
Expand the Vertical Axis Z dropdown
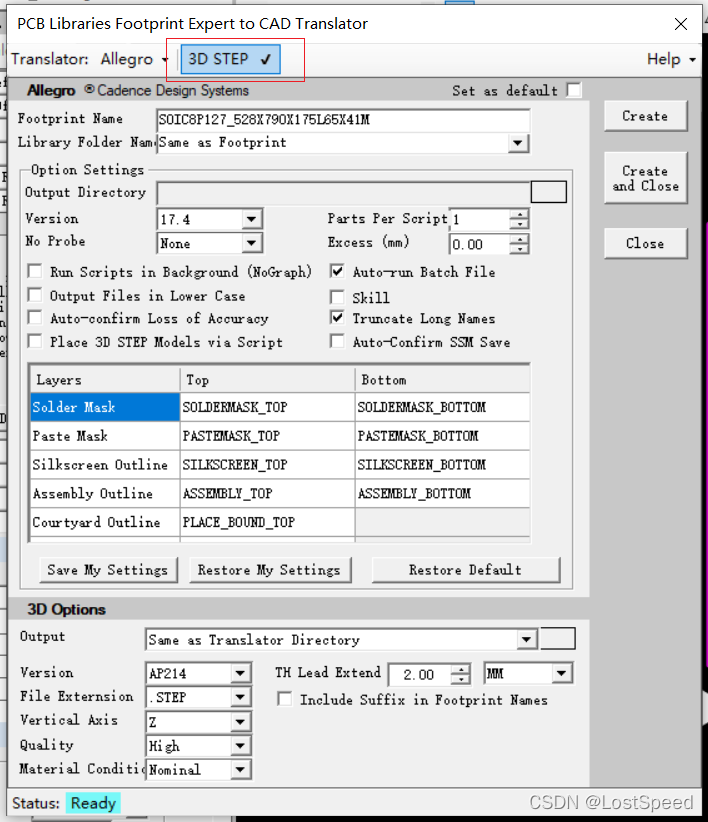pyautogui.click(x=240, y=722)
